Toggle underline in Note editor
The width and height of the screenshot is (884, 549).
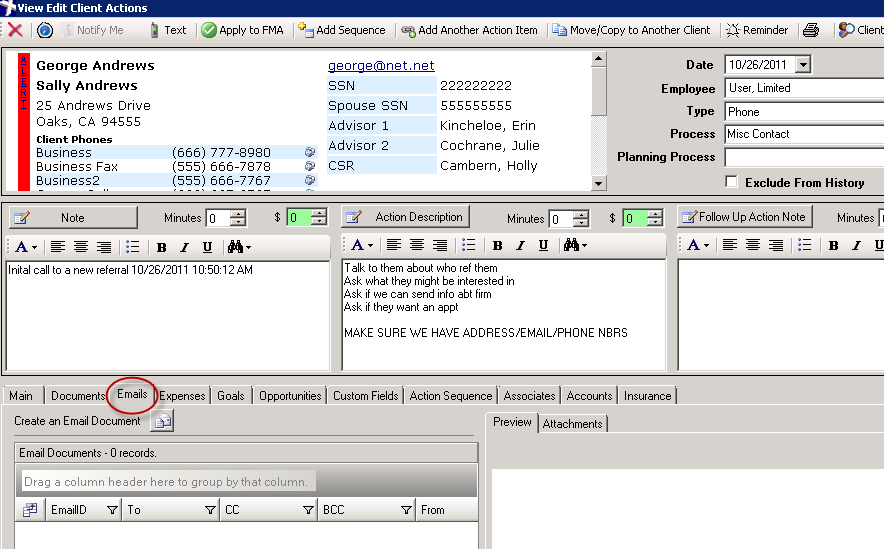tap(207, 247)
